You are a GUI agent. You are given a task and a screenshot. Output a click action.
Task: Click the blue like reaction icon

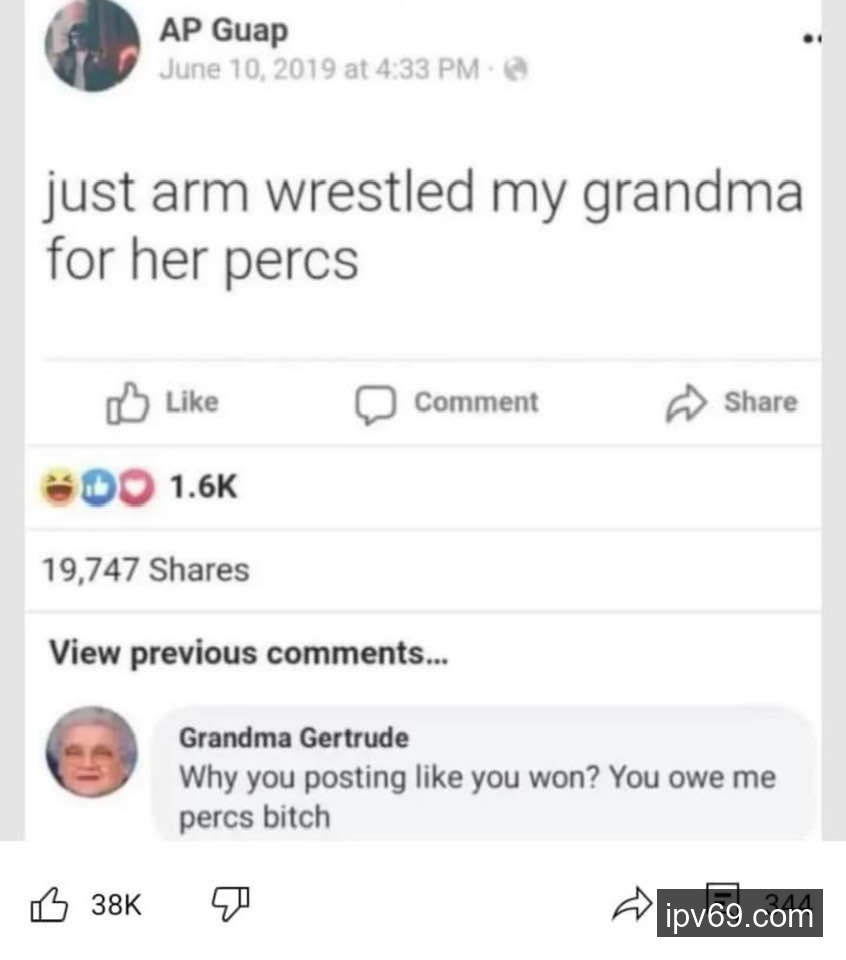98,487
